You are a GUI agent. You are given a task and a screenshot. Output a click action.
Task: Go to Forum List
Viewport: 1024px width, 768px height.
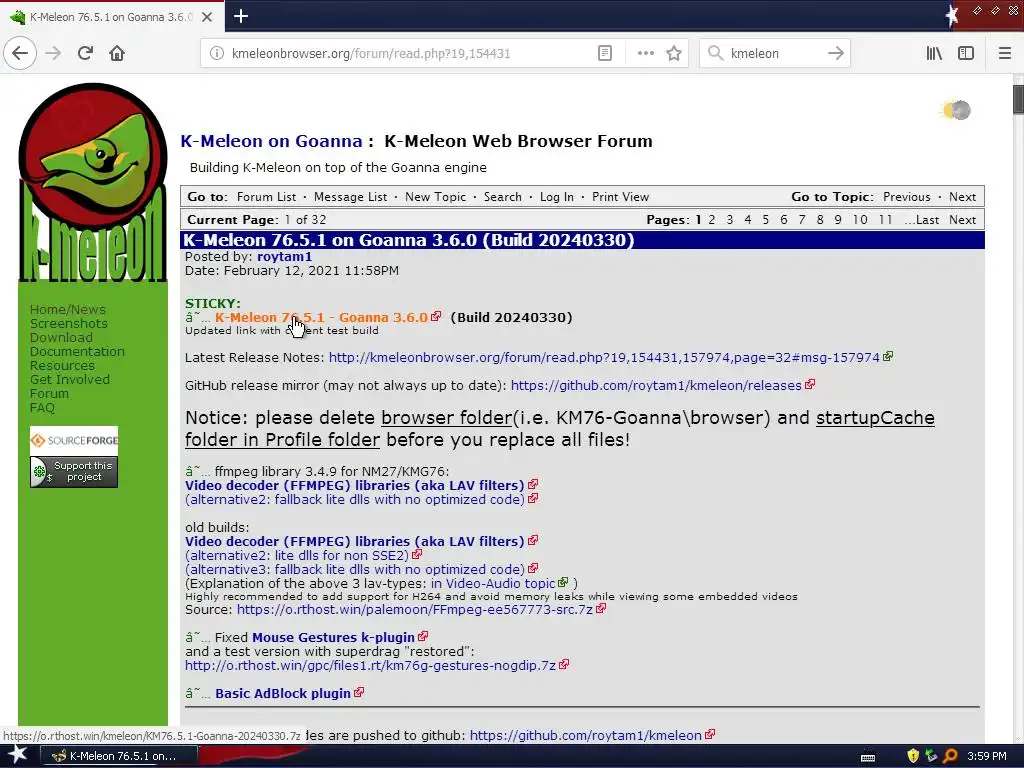click(x=266, y=197)
